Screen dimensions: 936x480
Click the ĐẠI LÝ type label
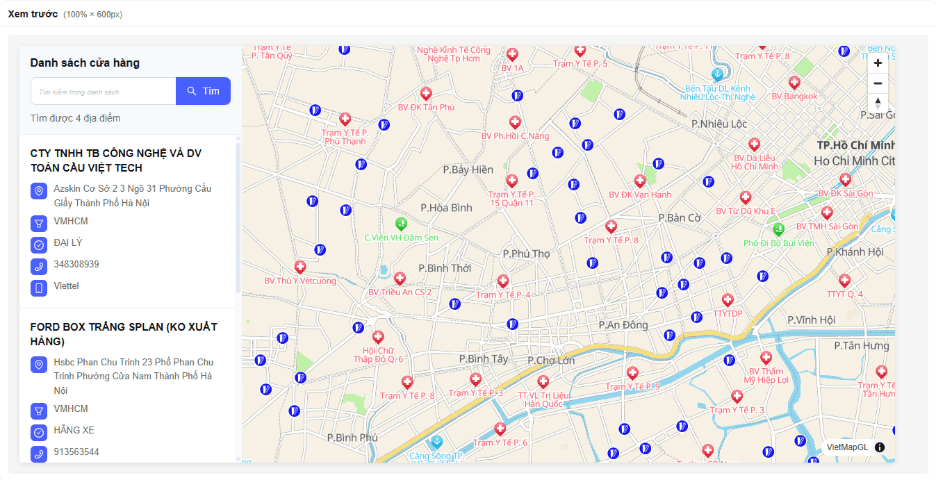point(68,242)
